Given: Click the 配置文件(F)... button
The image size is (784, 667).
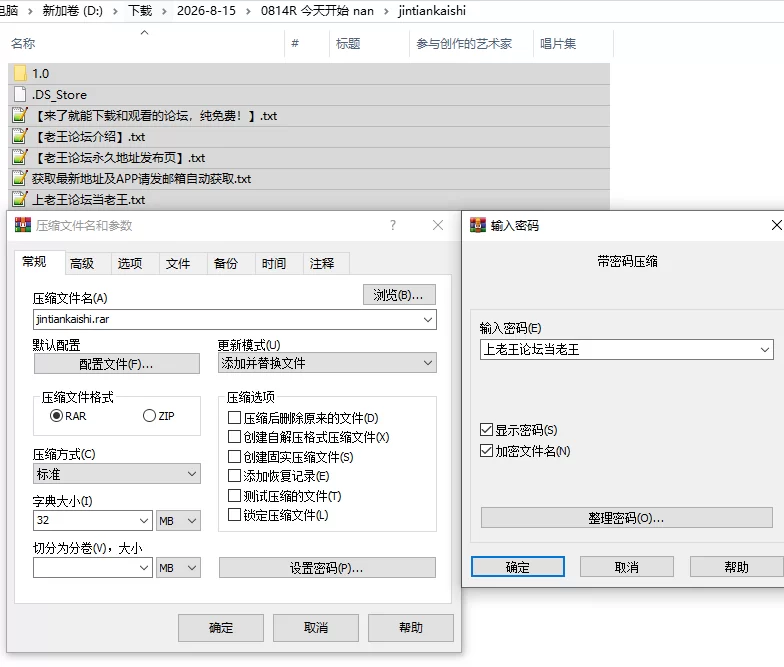Looking at the screenshot, I should (x=116, y=364).
